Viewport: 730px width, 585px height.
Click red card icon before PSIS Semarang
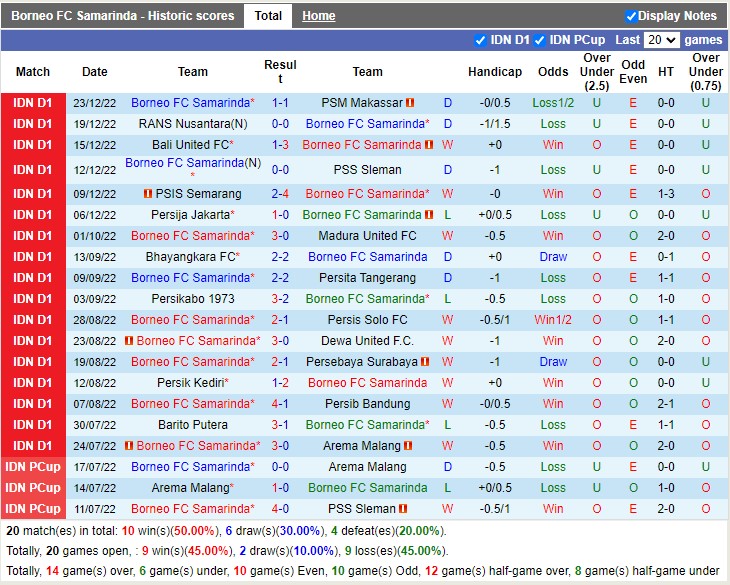pyautogui.click(x=148, y=194)
